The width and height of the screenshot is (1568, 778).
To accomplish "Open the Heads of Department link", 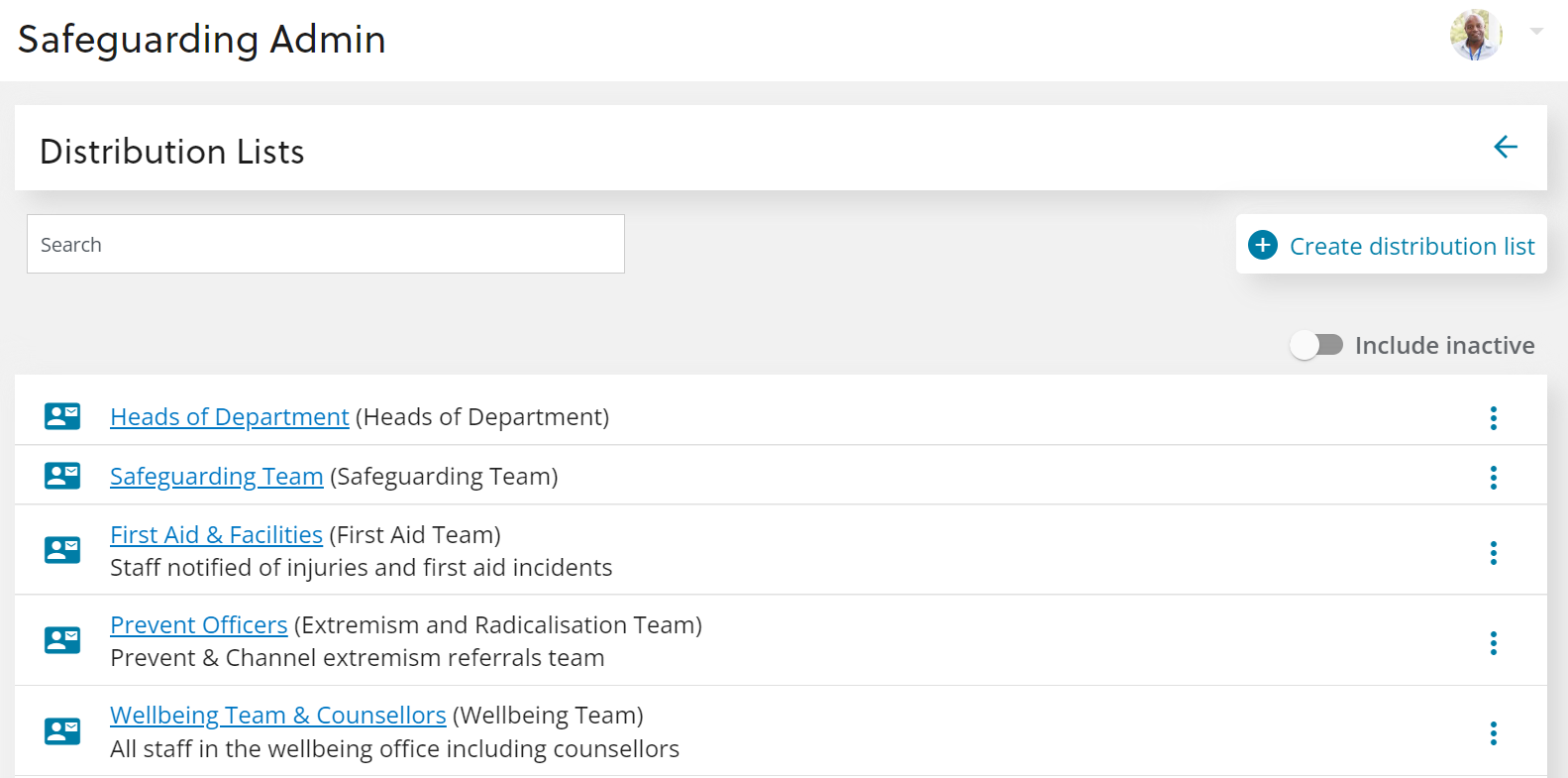I will [229, 417].
